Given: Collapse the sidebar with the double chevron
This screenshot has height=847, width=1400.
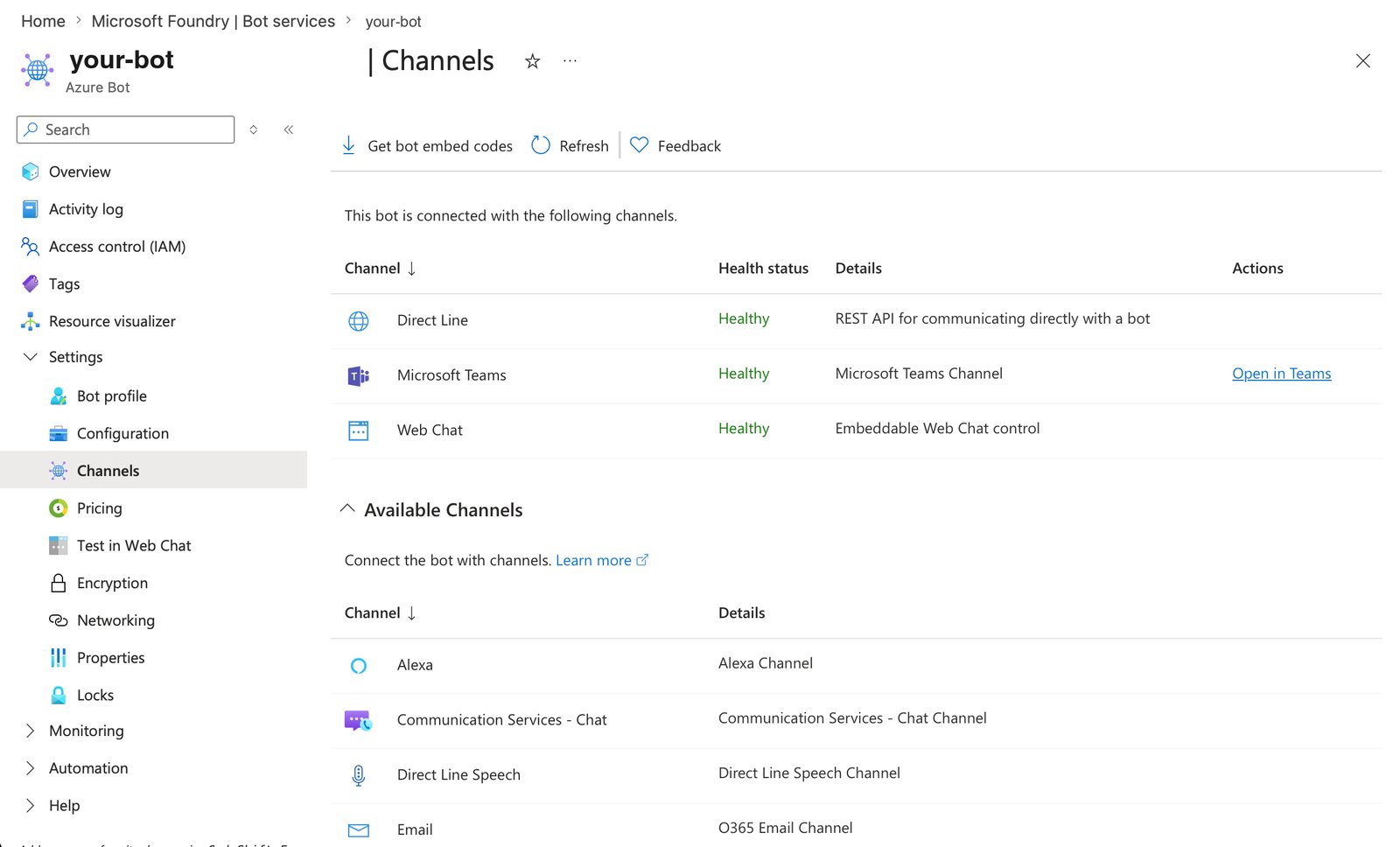Looking at the screenshot, I should click(x=289, y=129).
